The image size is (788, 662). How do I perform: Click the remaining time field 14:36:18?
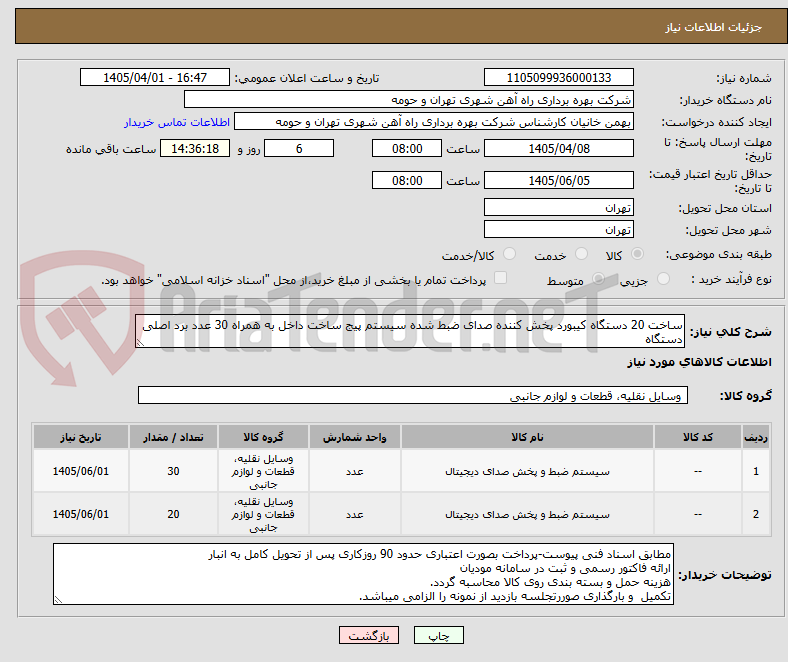click(x=195, y=148)
